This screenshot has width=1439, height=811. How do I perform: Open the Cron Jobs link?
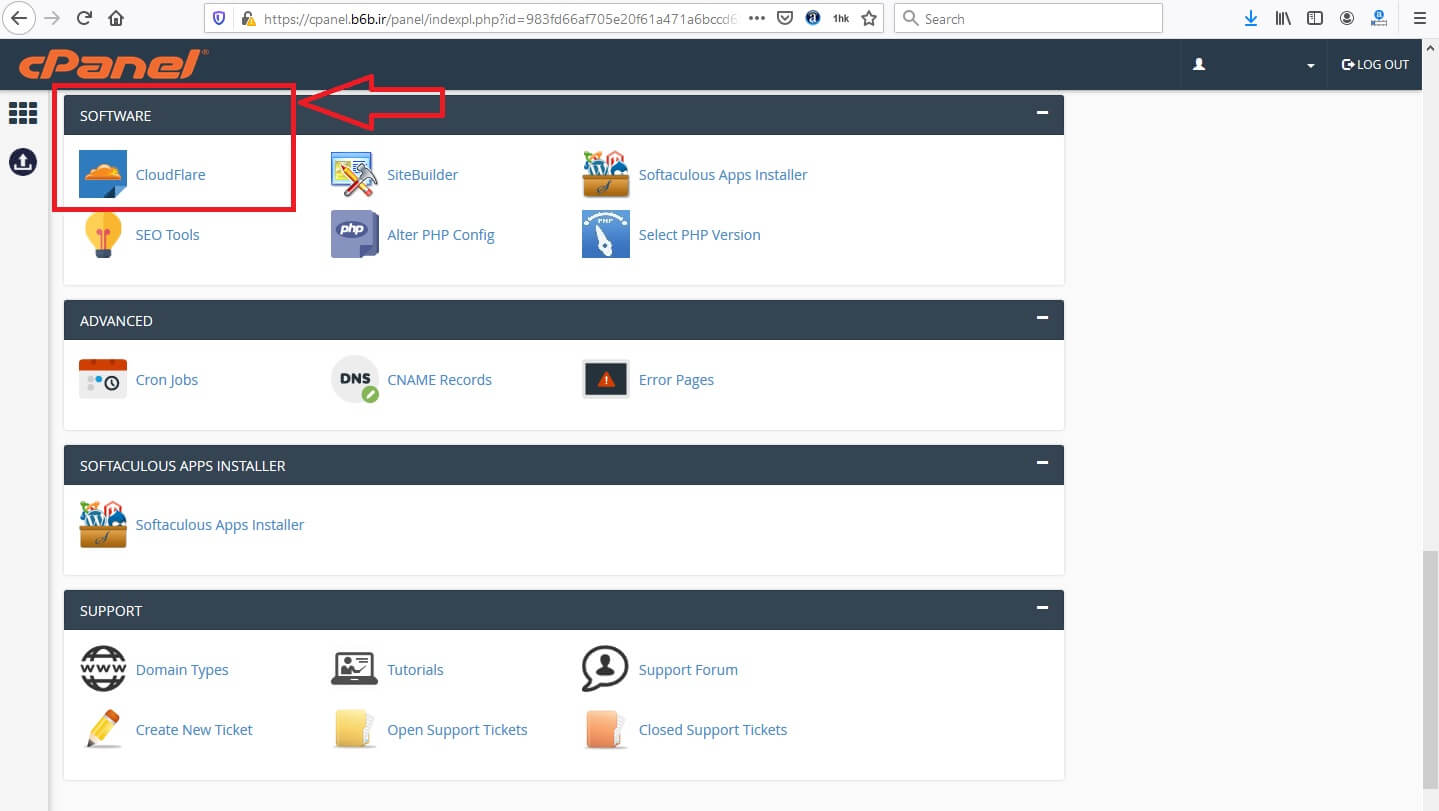(167, 380)
